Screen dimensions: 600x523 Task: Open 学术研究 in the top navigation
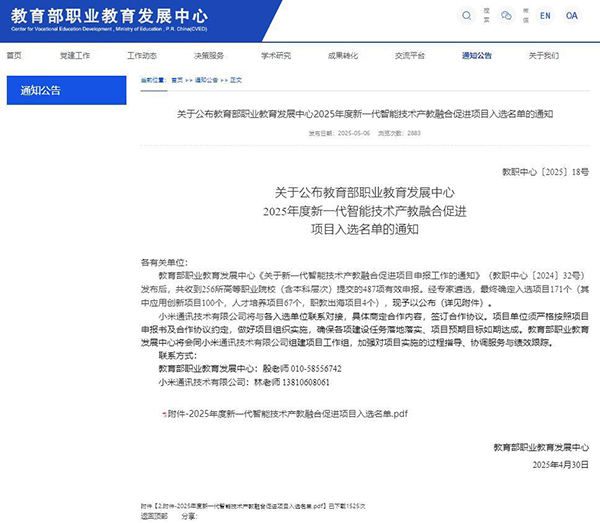click(276, 56)
